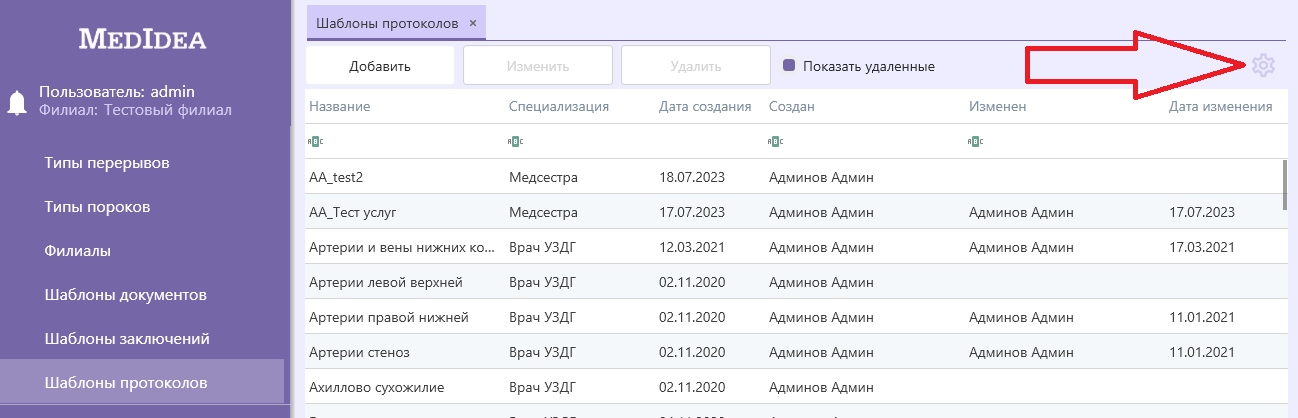
Task: Open filter operator icon under Специализация
Action: (515, 141)
